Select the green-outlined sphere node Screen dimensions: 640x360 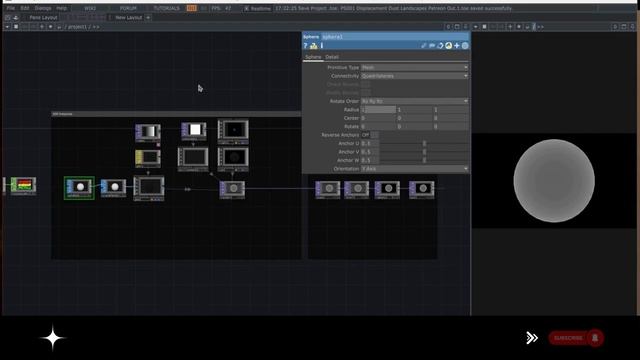coord(79,188)
